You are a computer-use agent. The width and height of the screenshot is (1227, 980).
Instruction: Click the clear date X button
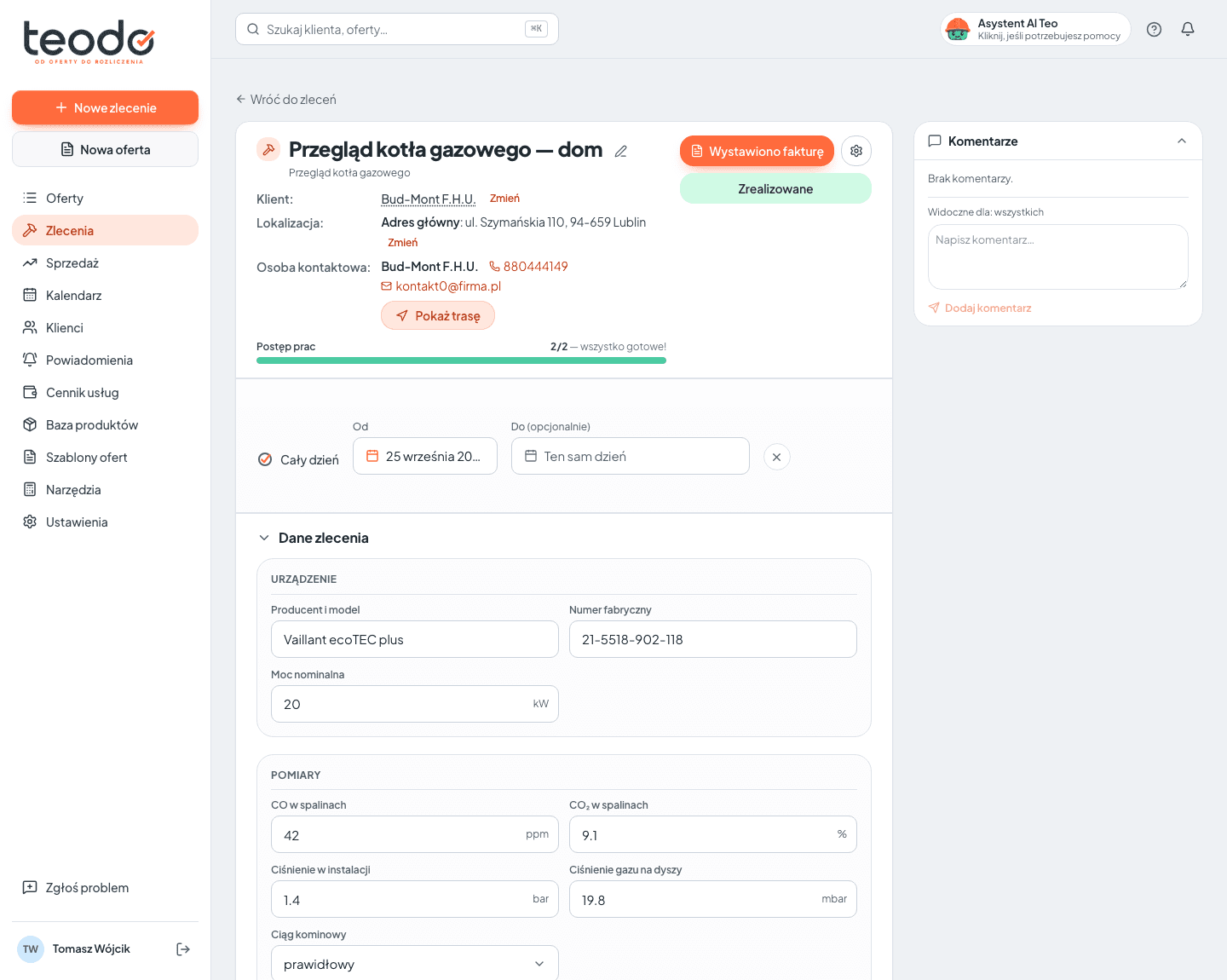tap(776, 457)
